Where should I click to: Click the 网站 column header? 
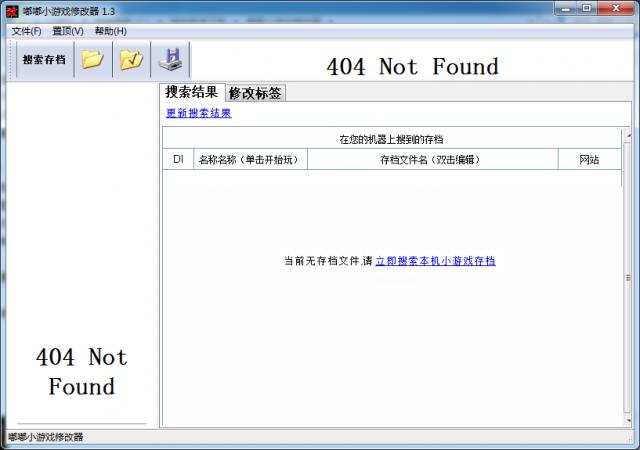(589, 159)
